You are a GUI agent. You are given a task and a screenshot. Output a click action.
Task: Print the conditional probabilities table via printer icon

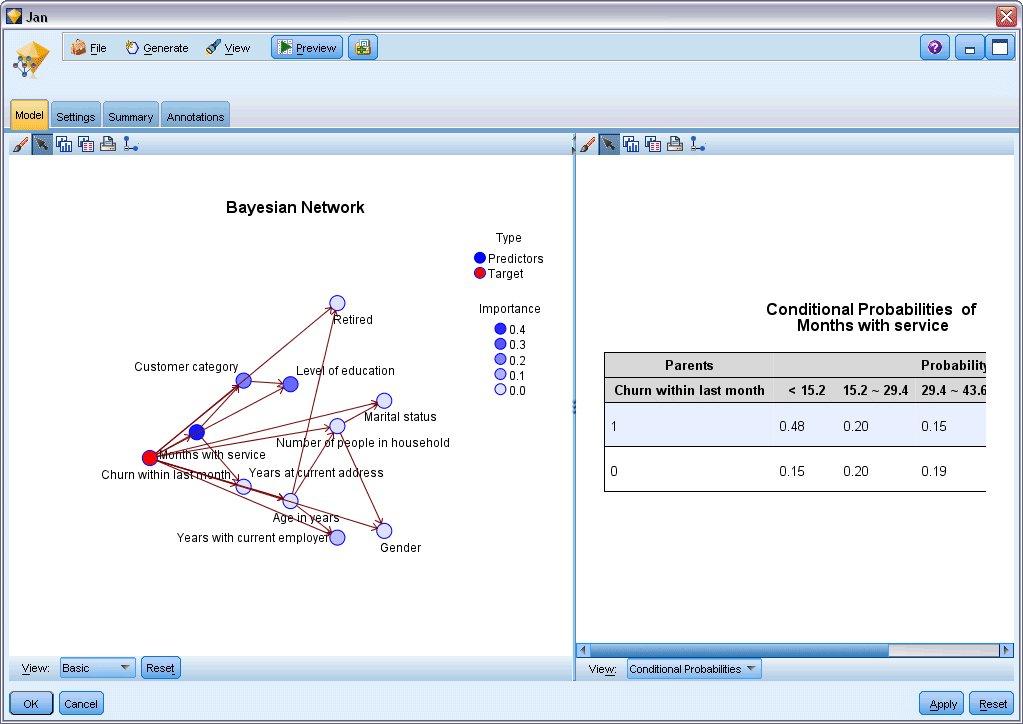(x=675, y=144)
